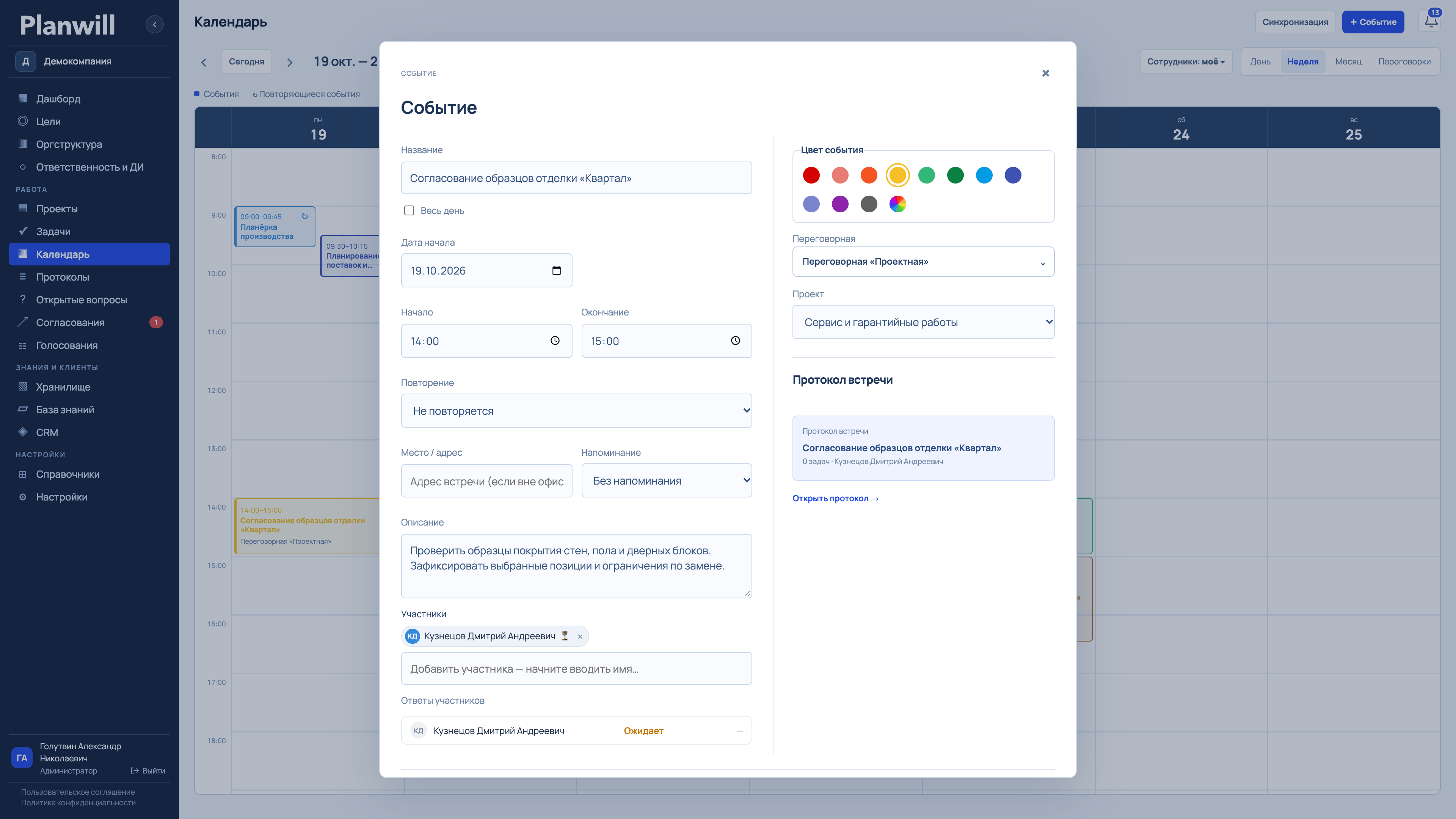This screenshot has height=819, width=1456.
Task: Open the Переговорная selector
Action: point(923,262)
